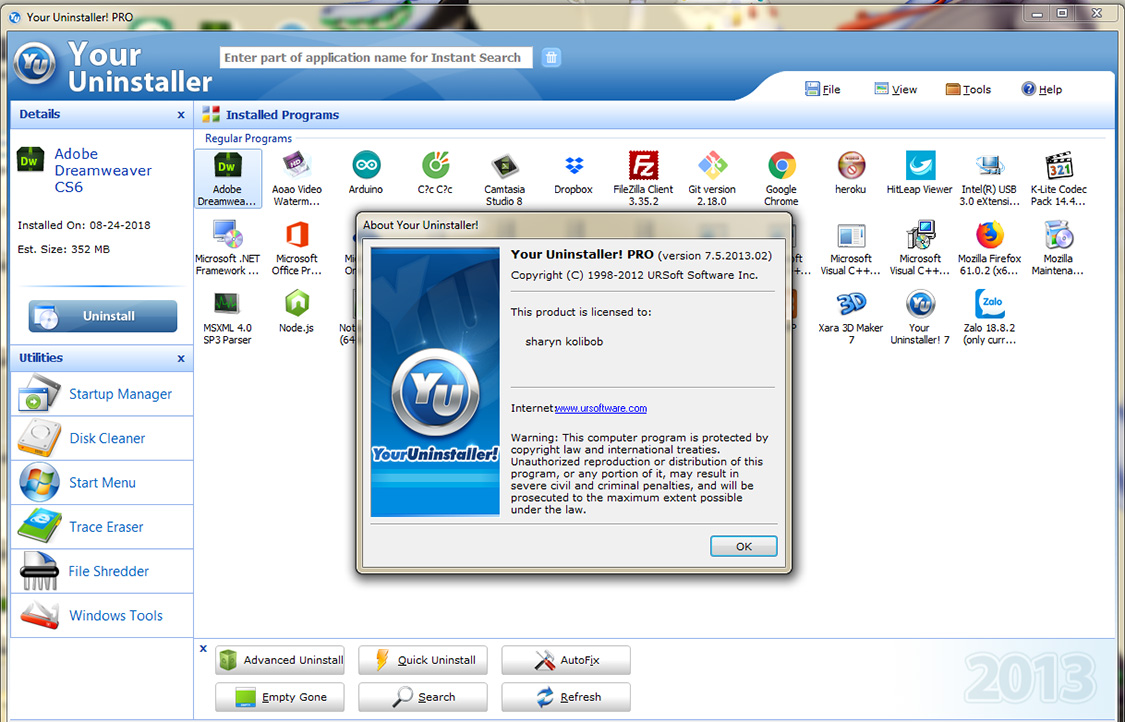This screenshot has width=1125, height=722.
Task: Collapse the Utilities panel with its X
Action: tap(181, 358)
